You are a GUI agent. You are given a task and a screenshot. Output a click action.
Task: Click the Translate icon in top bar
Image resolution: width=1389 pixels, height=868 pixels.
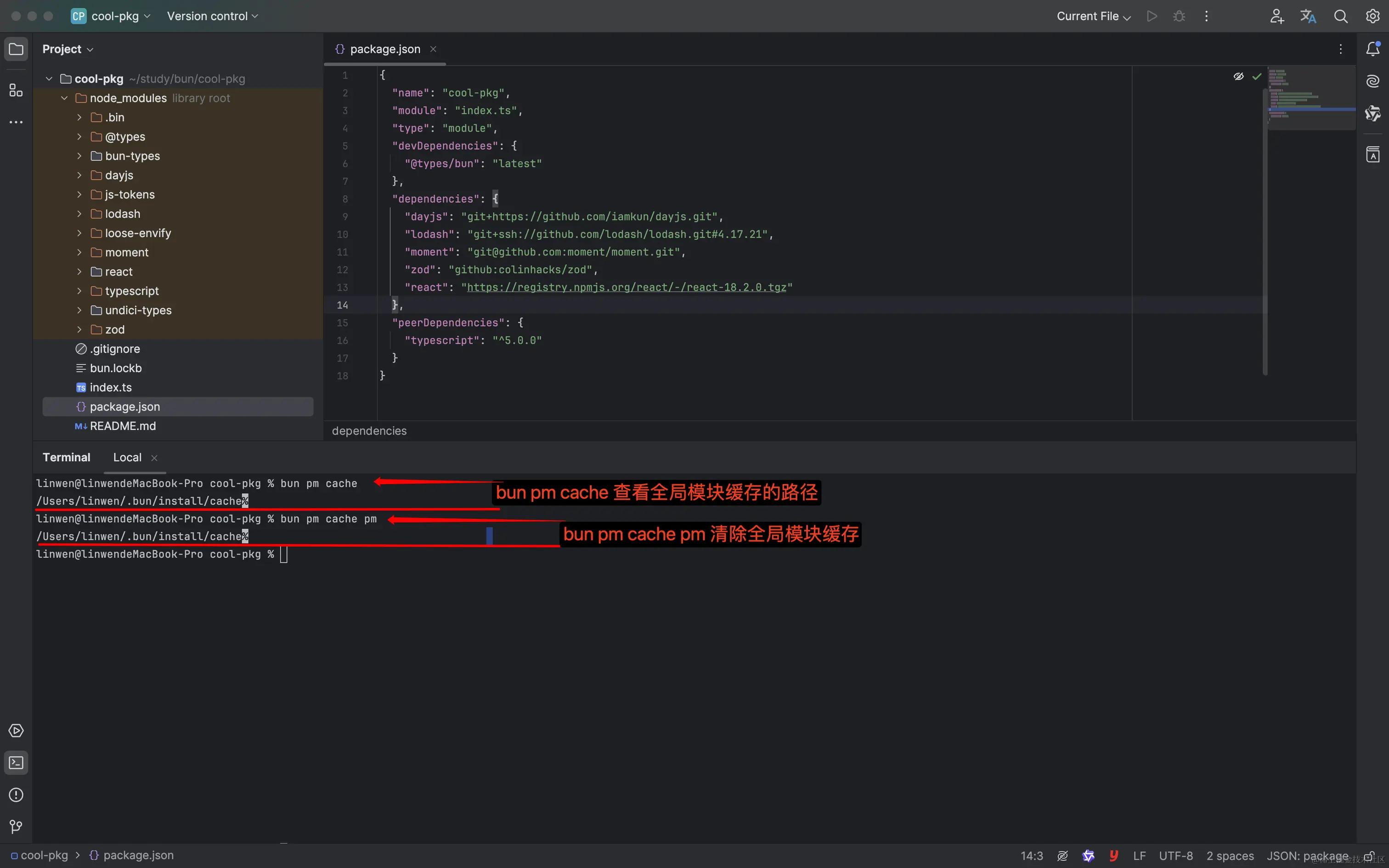tap(1308, 16)
